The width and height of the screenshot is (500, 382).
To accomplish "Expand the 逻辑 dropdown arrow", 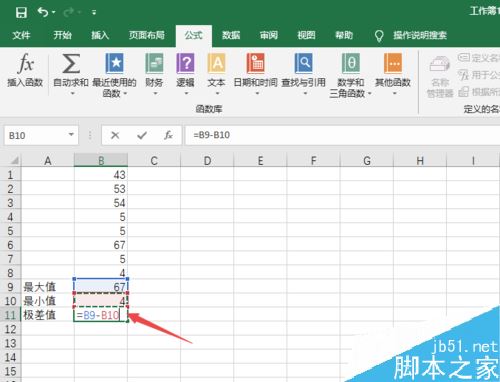I will 186,93.
